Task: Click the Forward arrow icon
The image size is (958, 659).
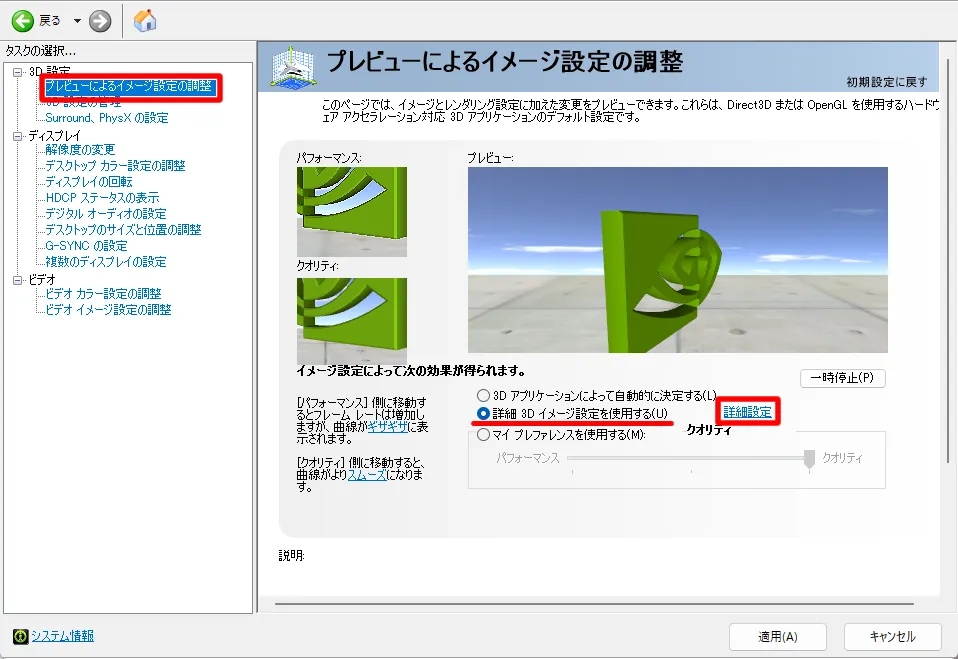Action: click(x=99, y=20)
